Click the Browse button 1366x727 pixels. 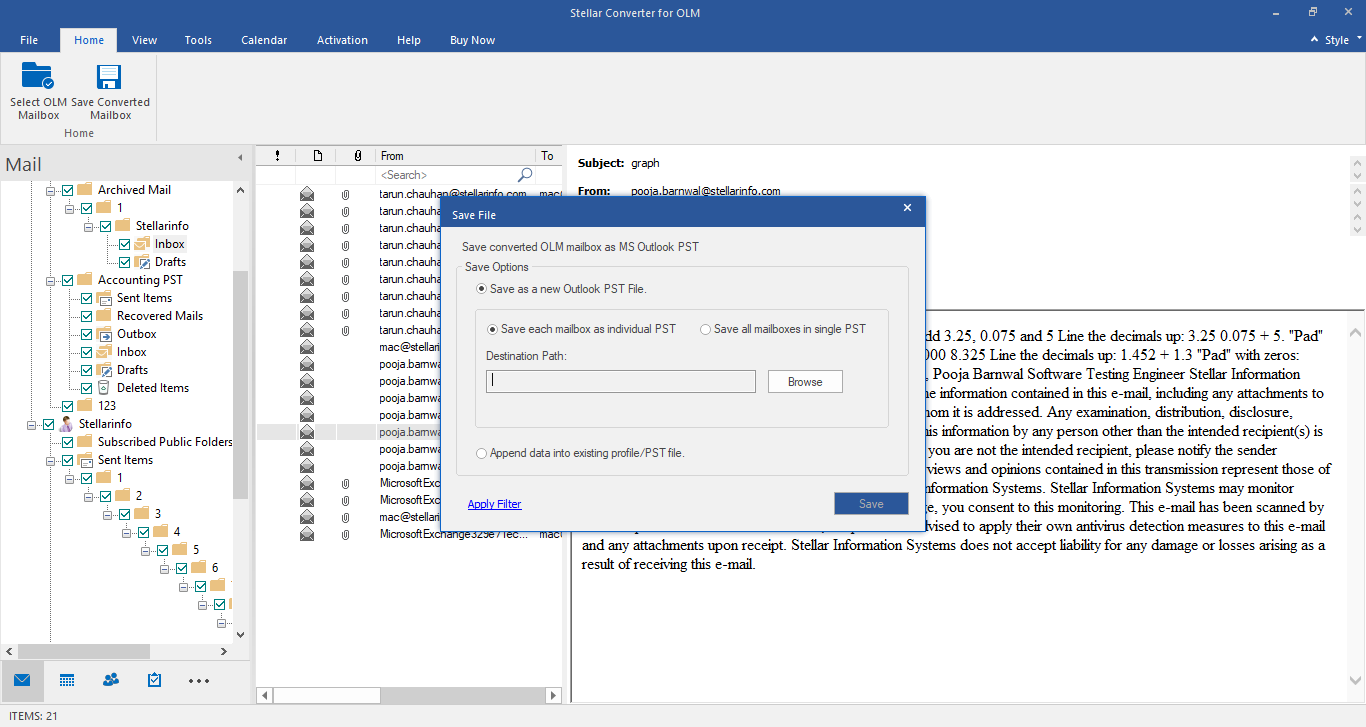[805, 382]
